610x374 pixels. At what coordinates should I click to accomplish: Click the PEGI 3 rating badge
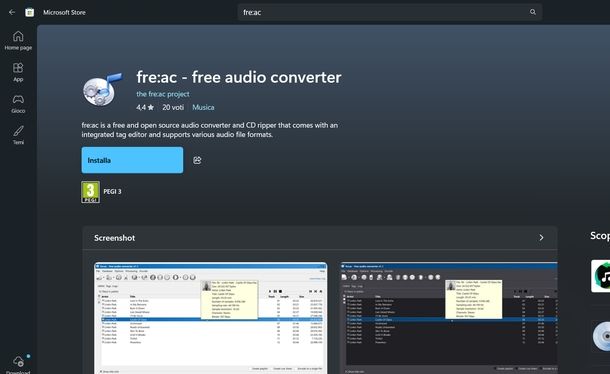pyautogui.click(x=91, y=192)
